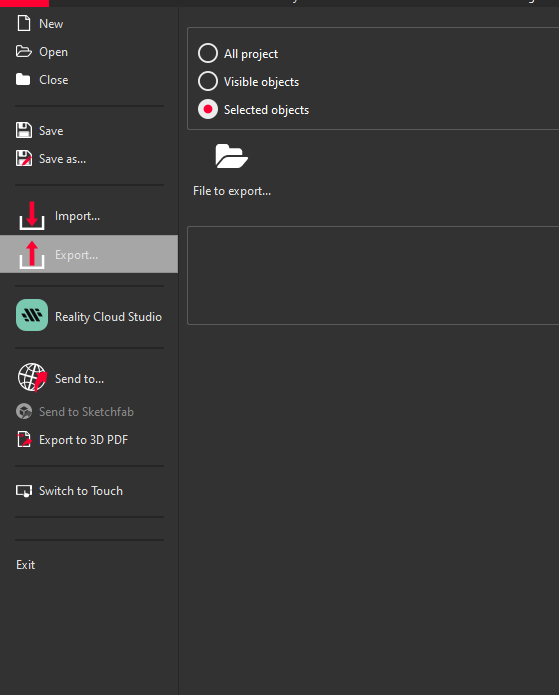Click the Open folder icon
This screenshot has height=695, width=559.
(24, 51)
